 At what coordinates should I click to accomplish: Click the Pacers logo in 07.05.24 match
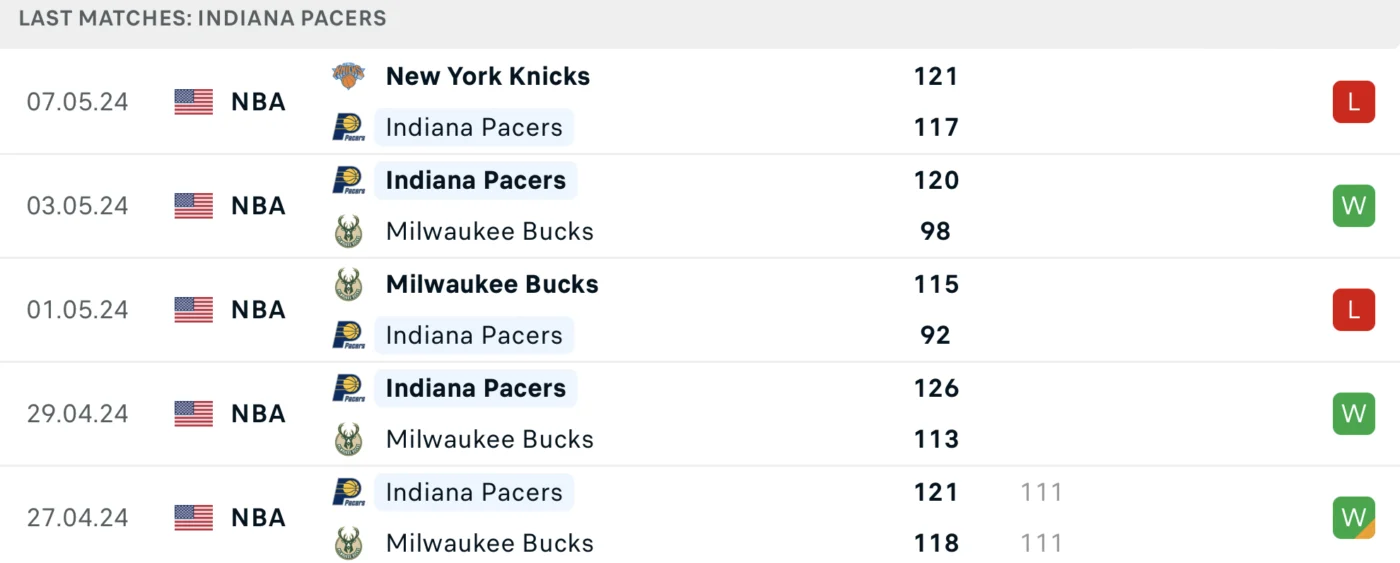pyautogui.click(x=348, y=127)
